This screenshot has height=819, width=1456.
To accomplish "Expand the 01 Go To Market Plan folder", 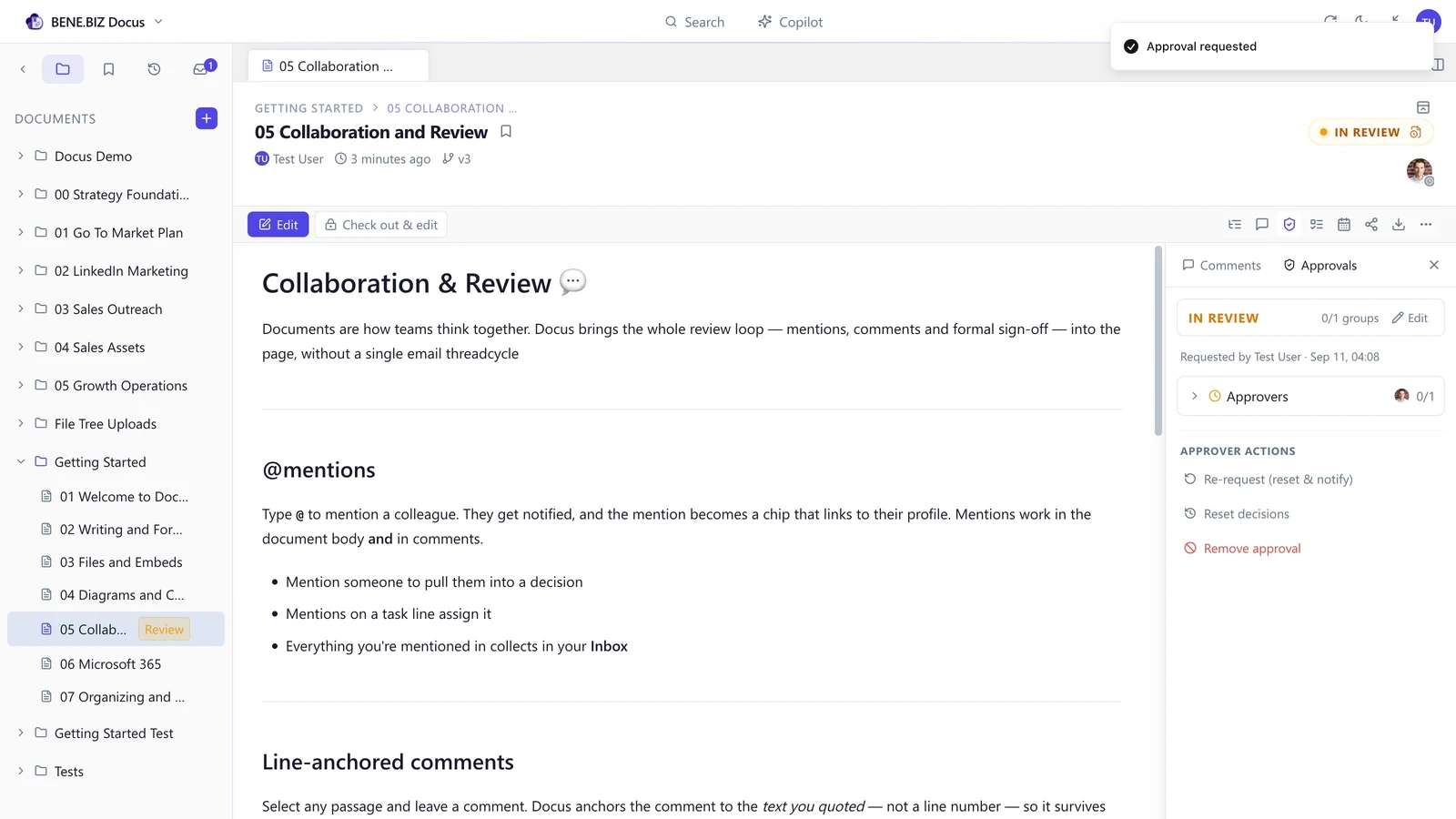I will coord(21,233).
